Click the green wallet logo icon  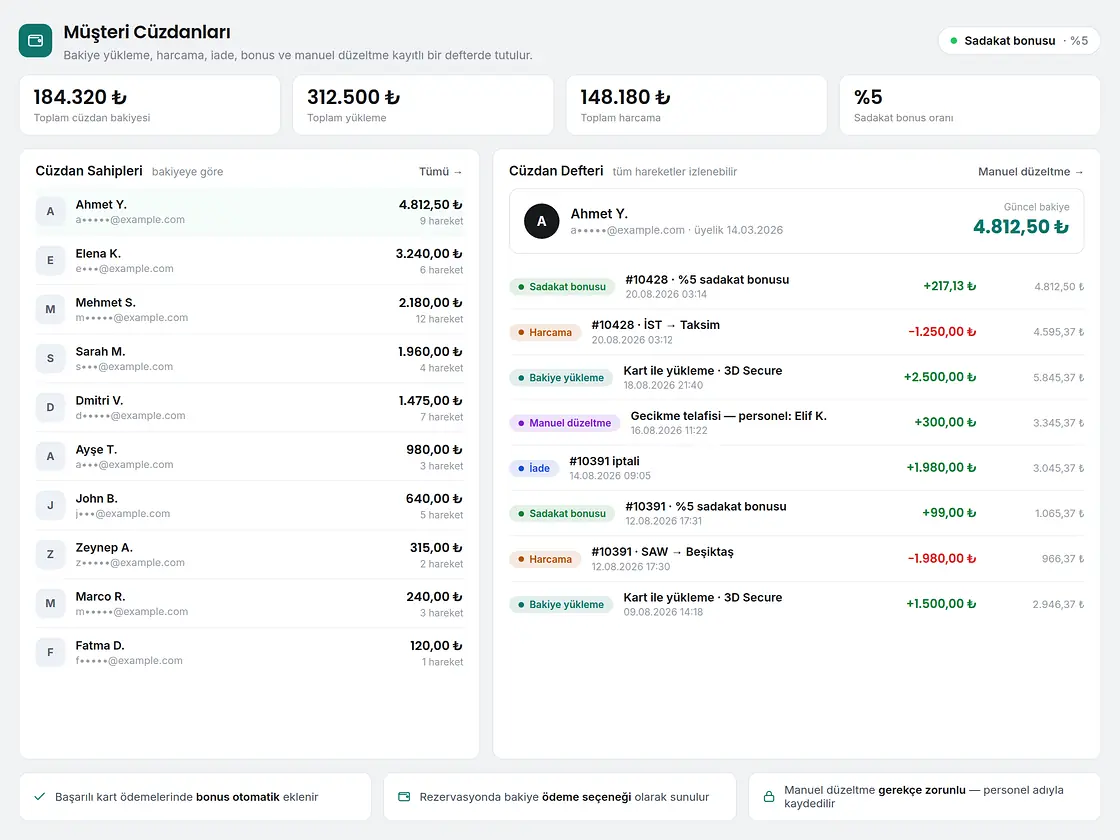pos(35,41)
